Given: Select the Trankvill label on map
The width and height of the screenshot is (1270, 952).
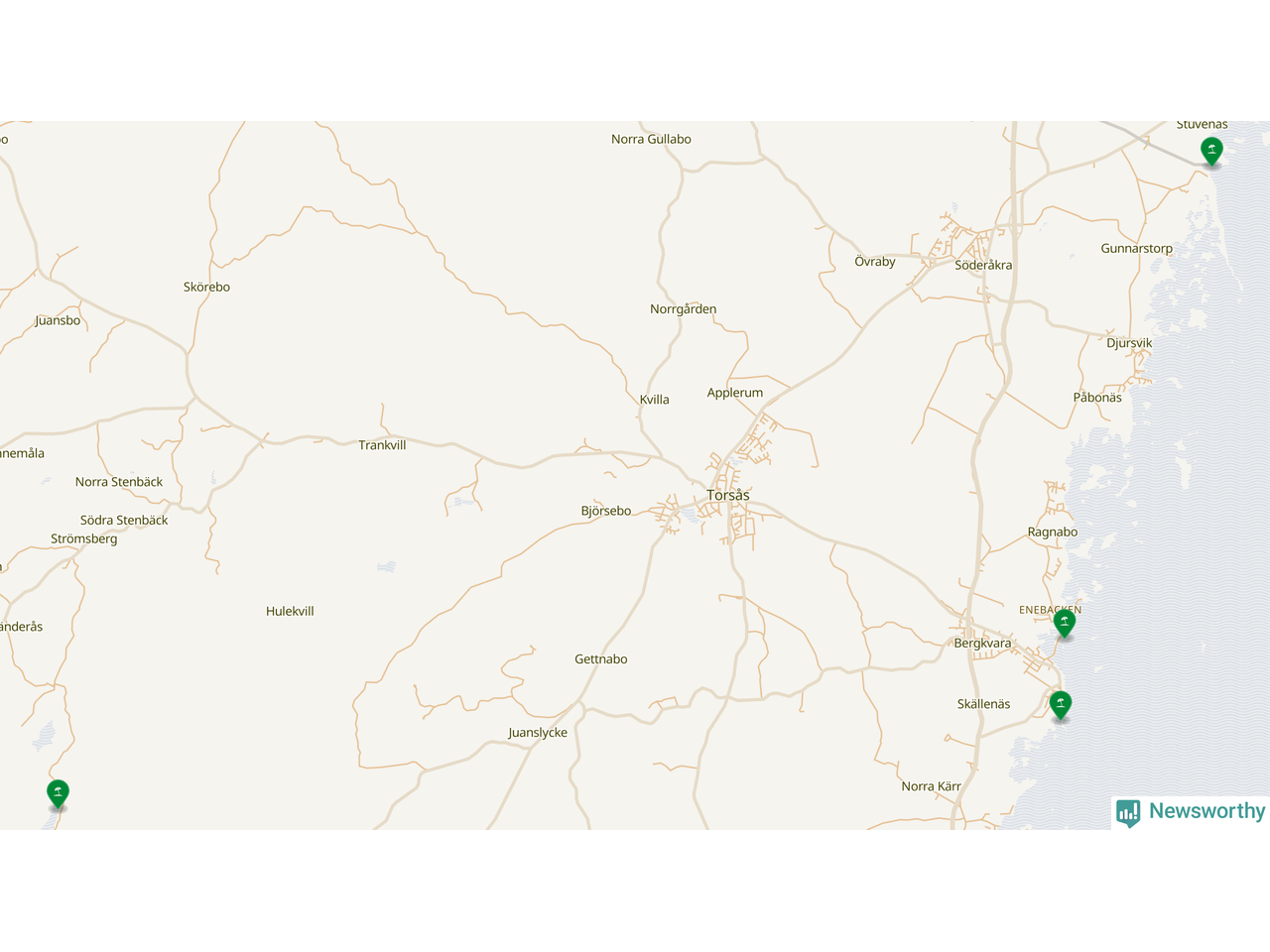Looking at the screenshot, I should point(382,446).
